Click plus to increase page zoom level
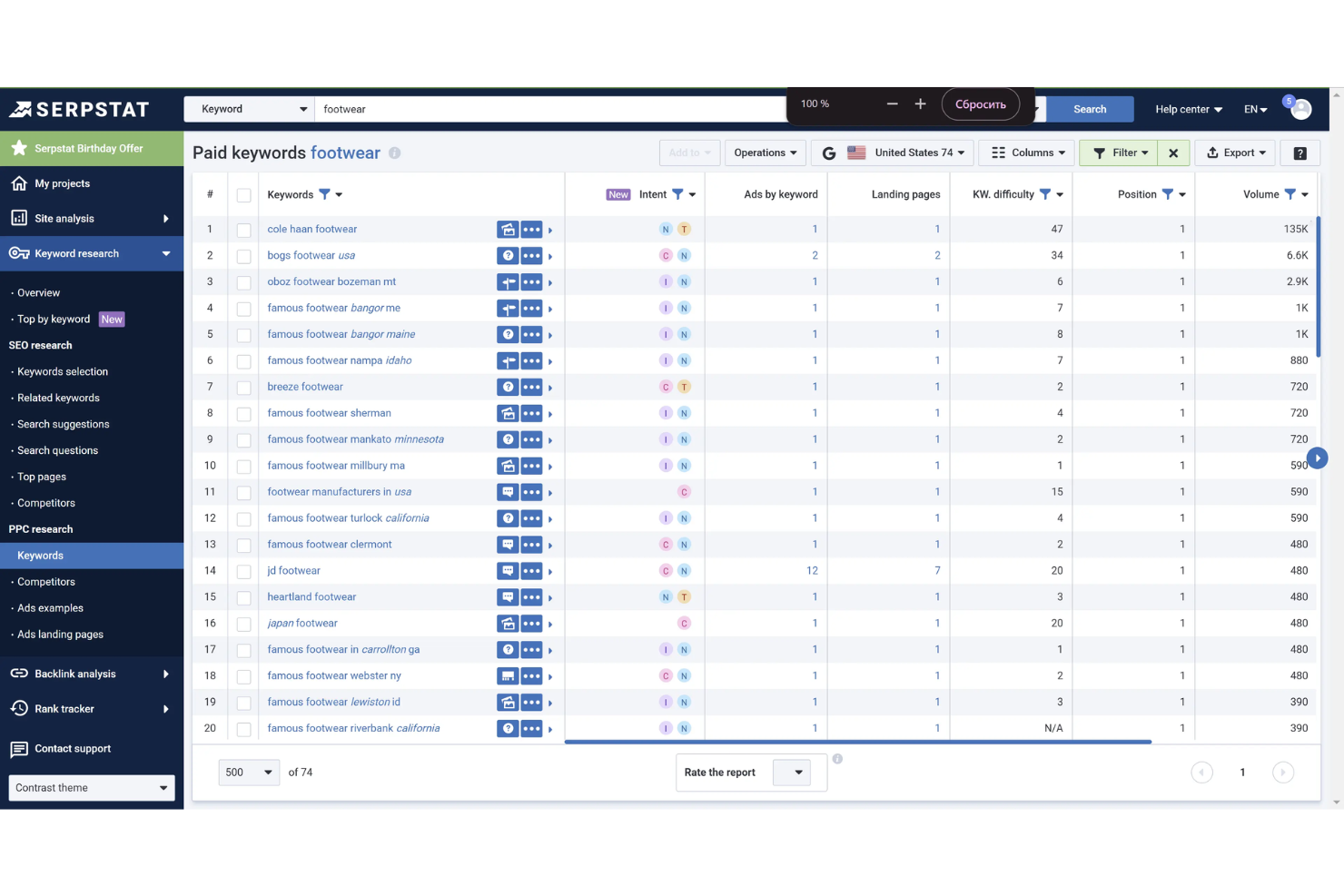Screen dimensions: 1344x896 (x=921, y=103)
